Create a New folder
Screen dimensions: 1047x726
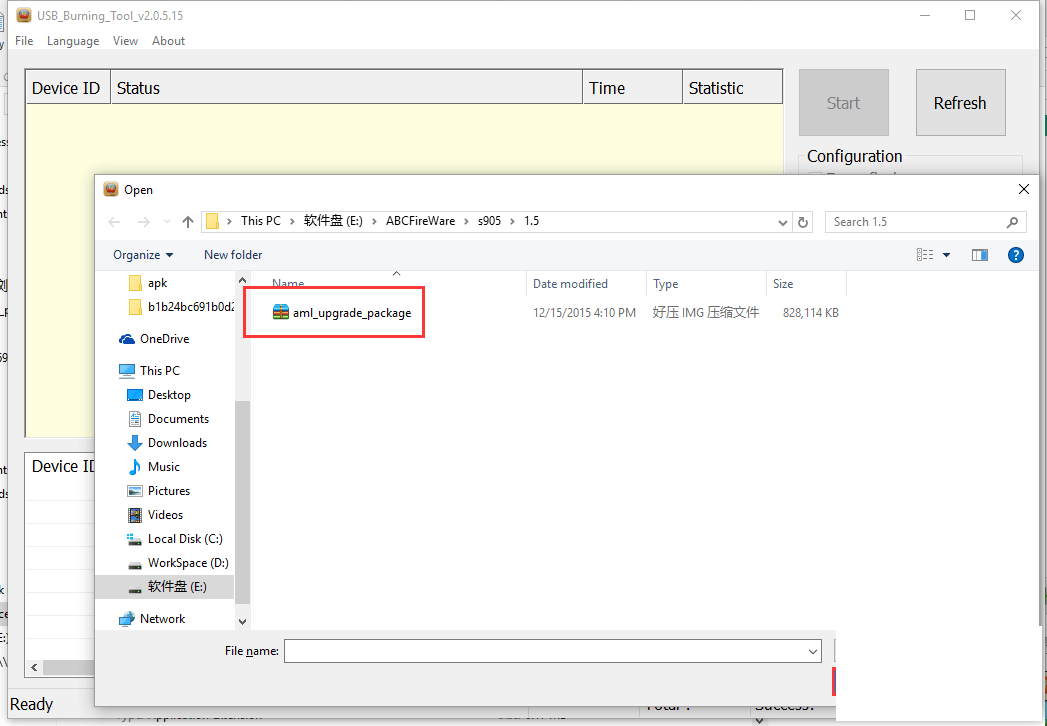233,254
